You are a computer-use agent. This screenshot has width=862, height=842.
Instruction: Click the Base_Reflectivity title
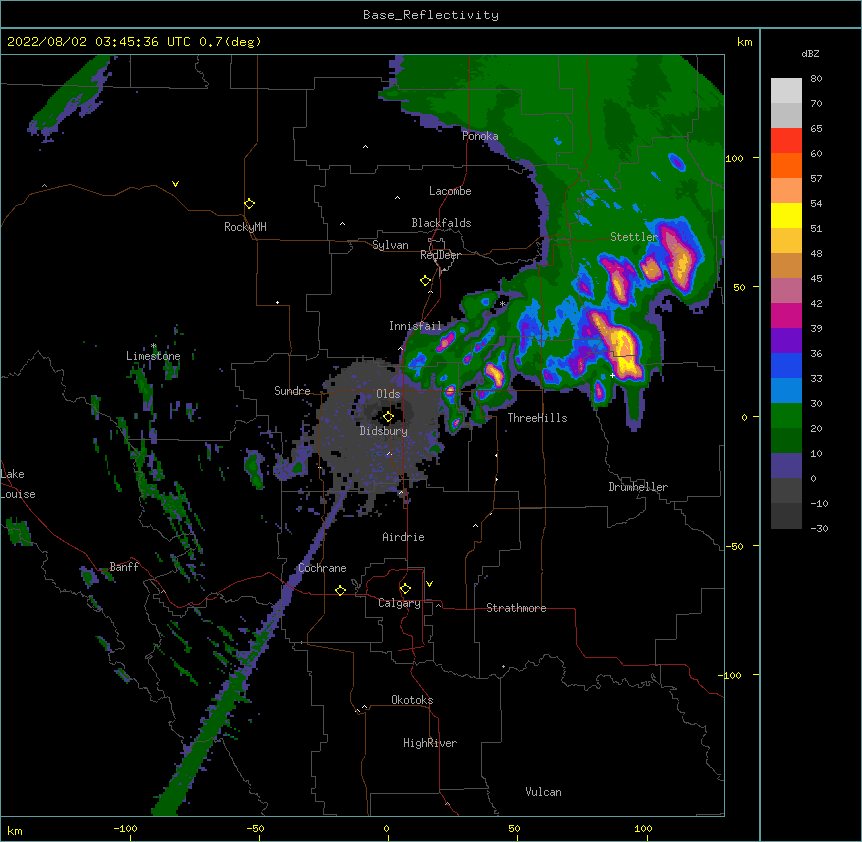point(431,15)
